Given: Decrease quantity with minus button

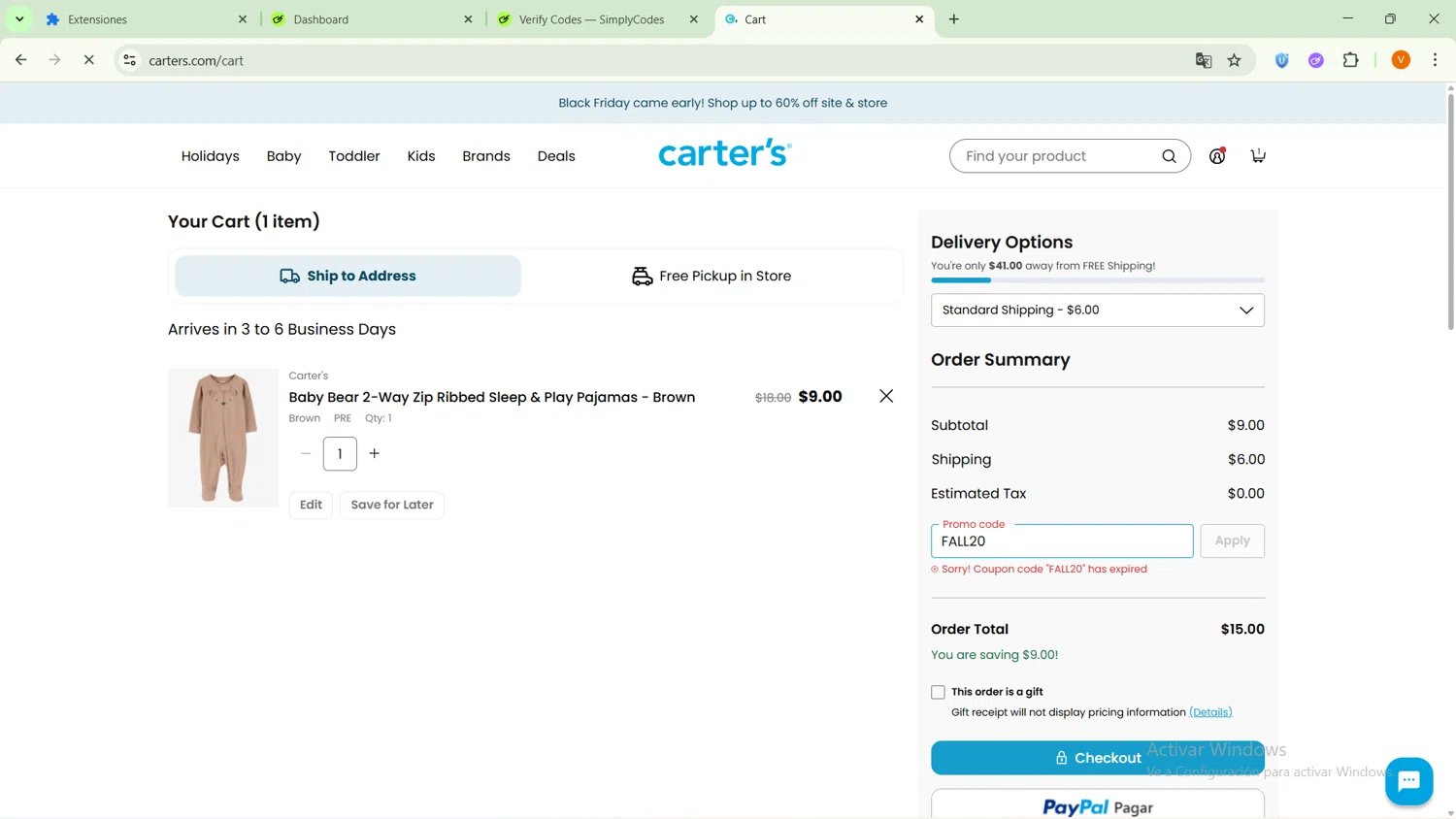Looking at the screenshot, I should pos(306,453).
